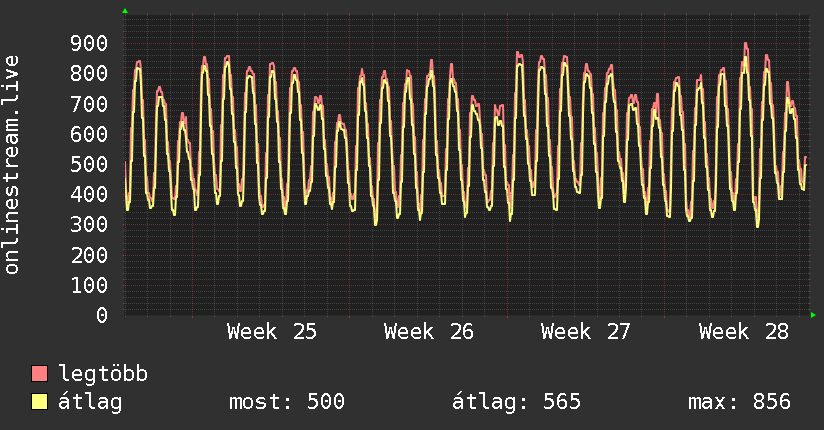
Task: Click the 900 y-axis tick label
Action: point(89,44)
